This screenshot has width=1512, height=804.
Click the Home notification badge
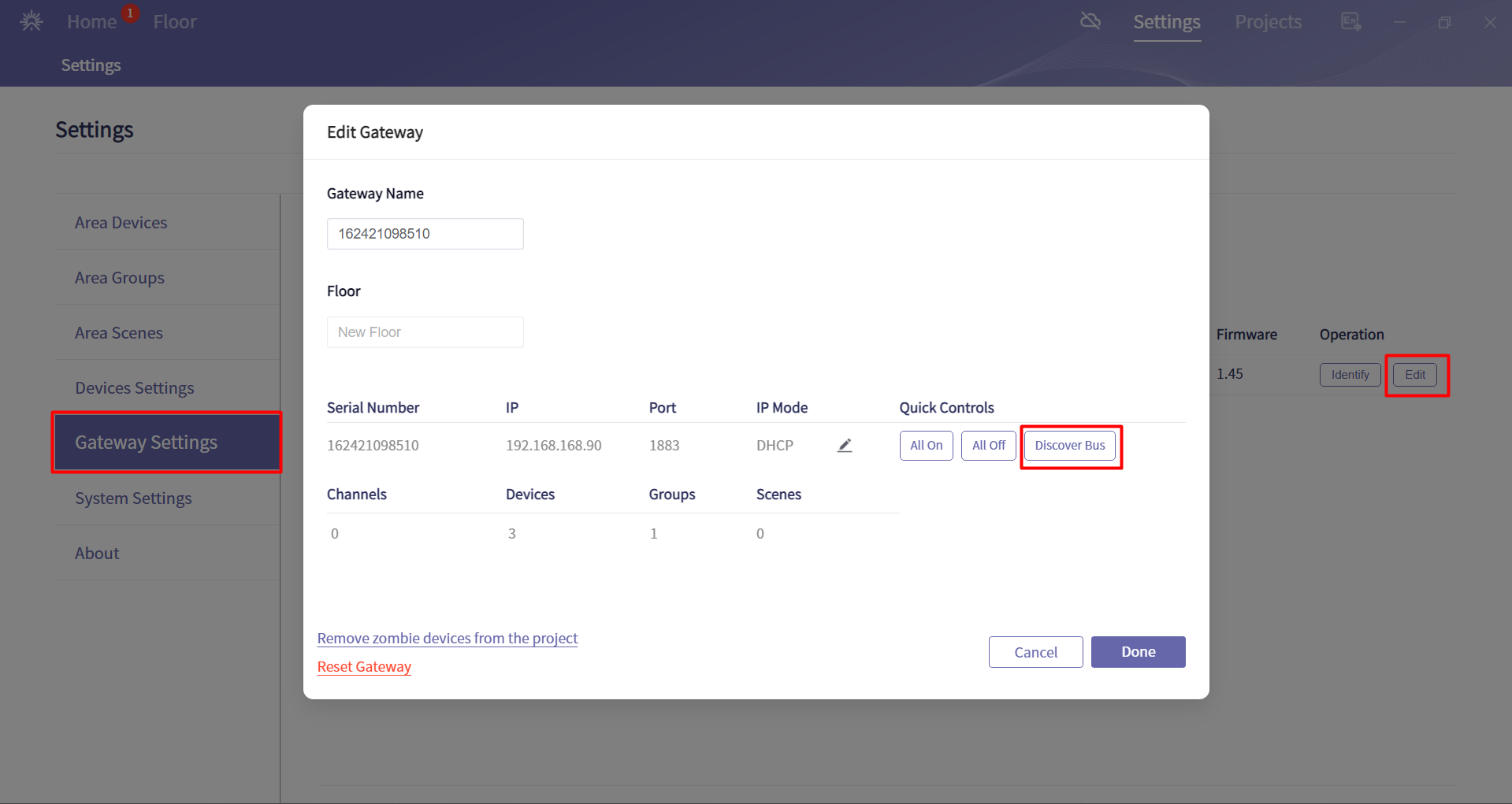click(x=130, y=13)
